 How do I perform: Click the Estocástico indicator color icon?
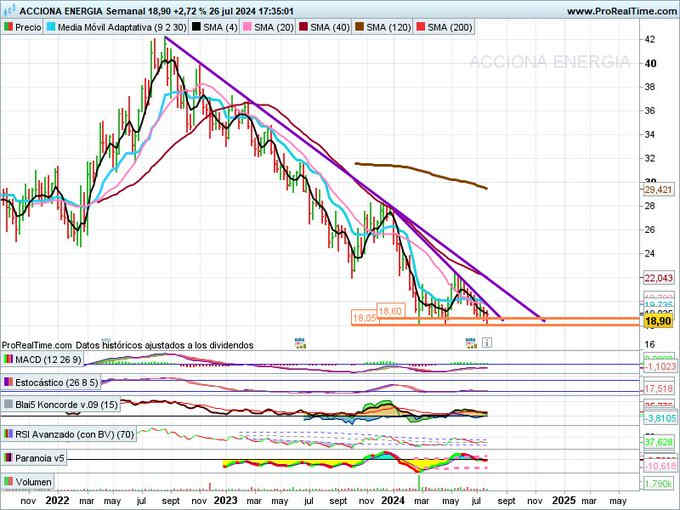click(8, 382)
